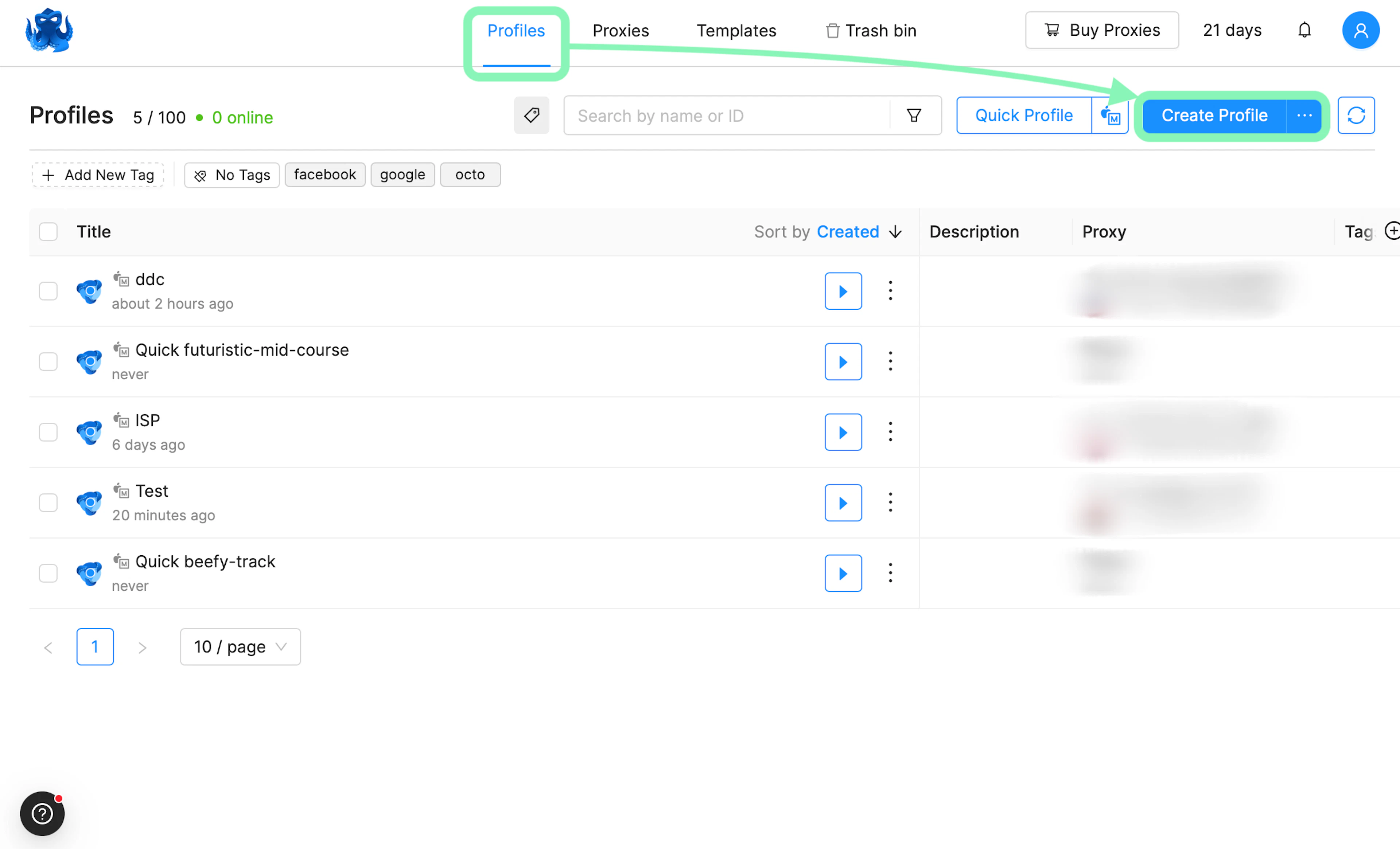This screenshot has width=1400, height=849.
Task: Click Quick beefy-track profile browser icon
Action: point(89,573)
